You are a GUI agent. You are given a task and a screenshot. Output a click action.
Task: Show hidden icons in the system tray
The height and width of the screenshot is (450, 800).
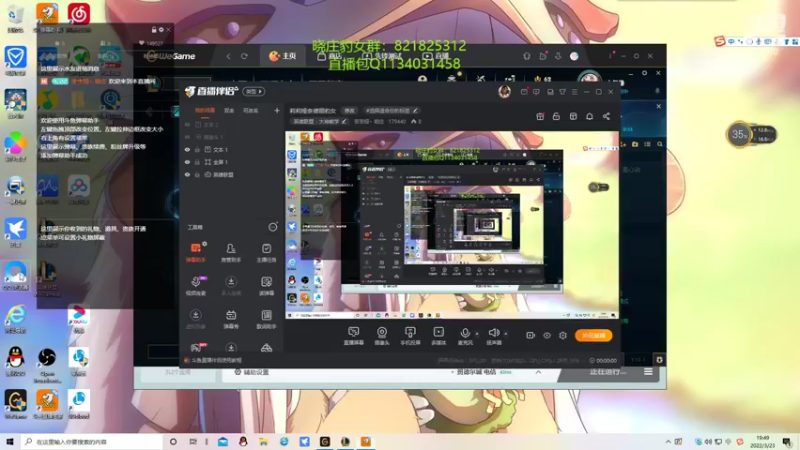[668, 442]
